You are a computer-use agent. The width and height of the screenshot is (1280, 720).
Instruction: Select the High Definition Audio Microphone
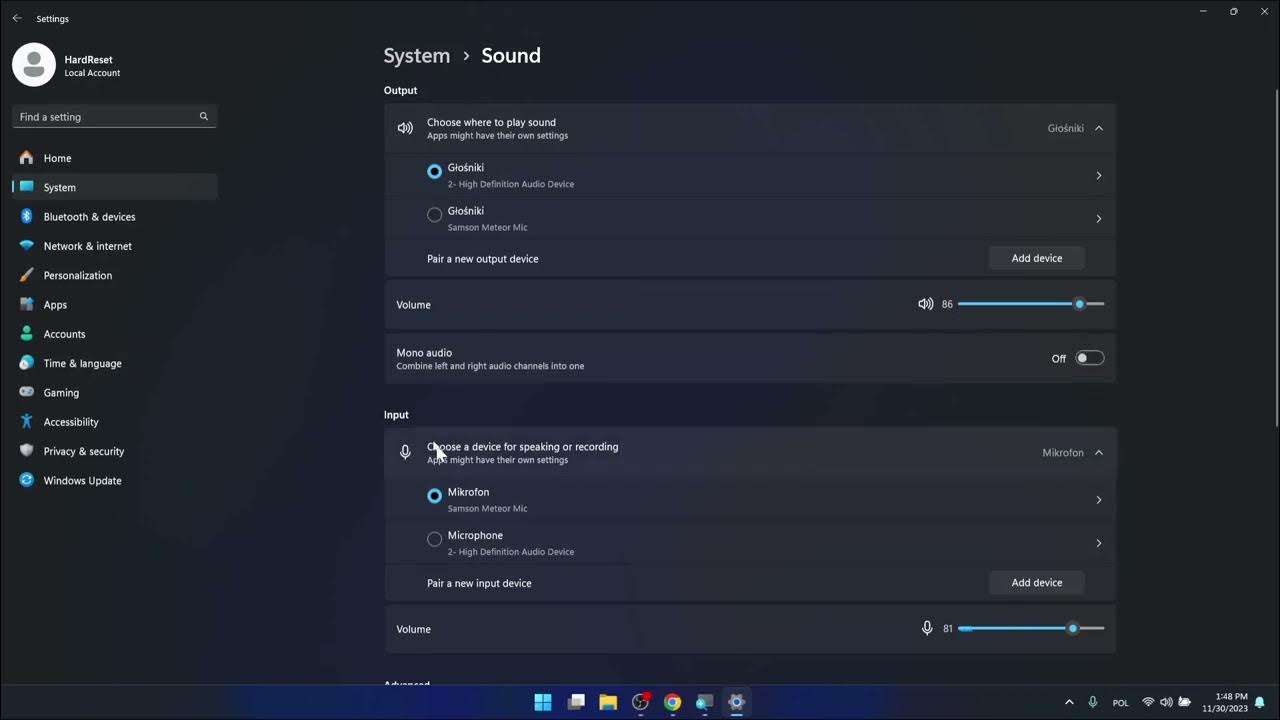tap(435, 539)
